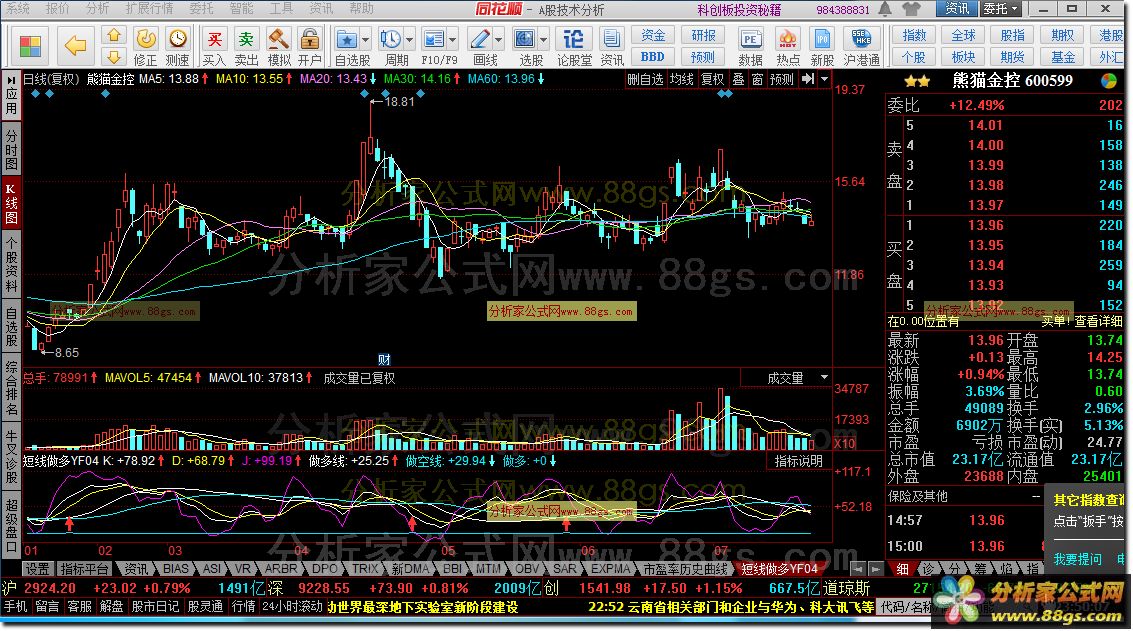Open the 资讯 news document icon

(x=612, y=46)
